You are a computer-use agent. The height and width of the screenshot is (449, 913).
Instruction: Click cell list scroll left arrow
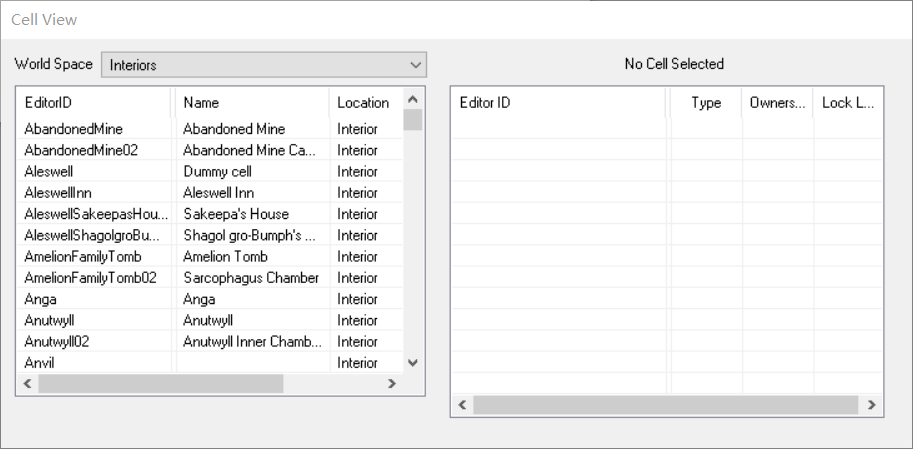point(27,383)
